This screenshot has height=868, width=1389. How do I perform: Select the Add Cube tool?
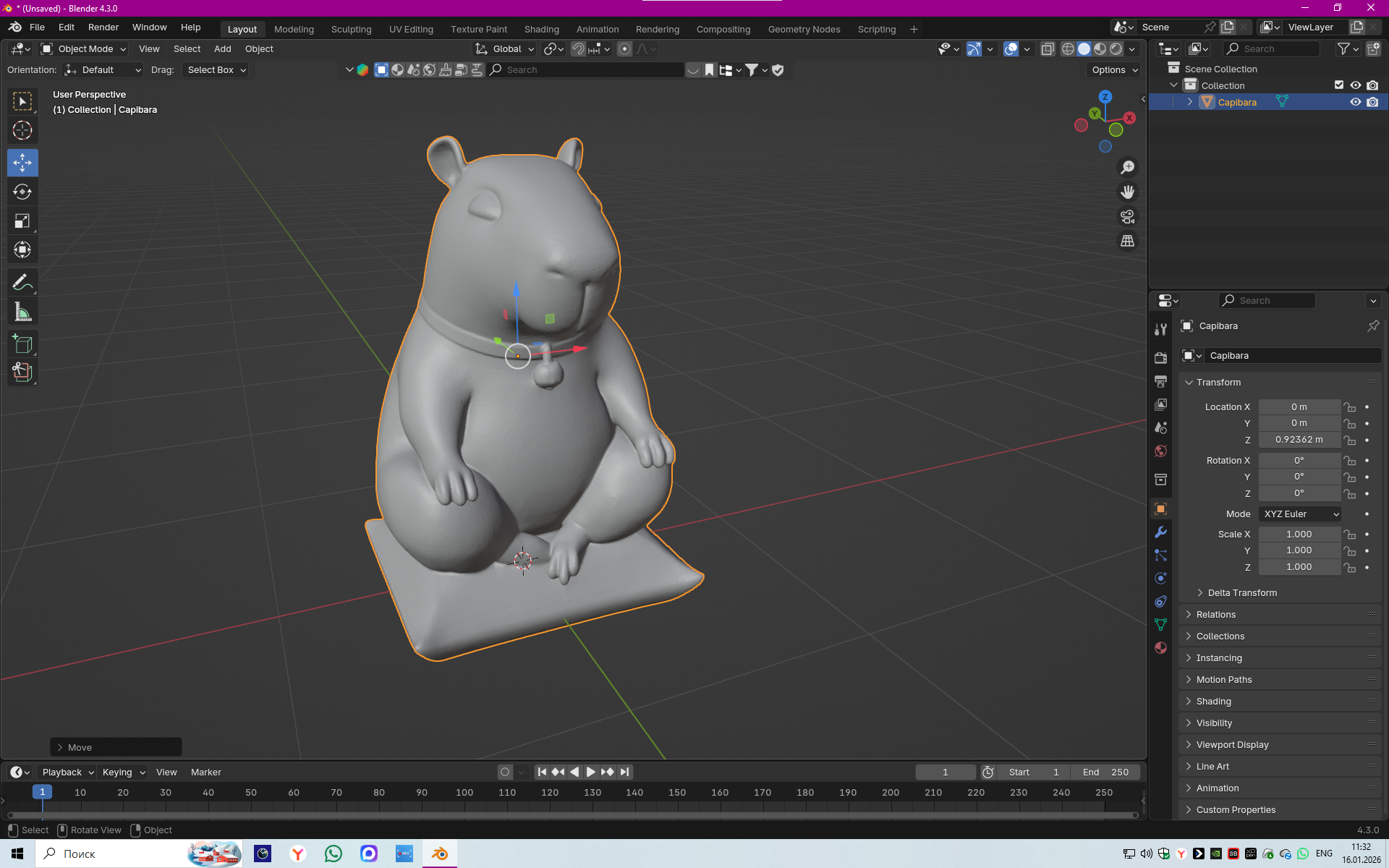22,344
